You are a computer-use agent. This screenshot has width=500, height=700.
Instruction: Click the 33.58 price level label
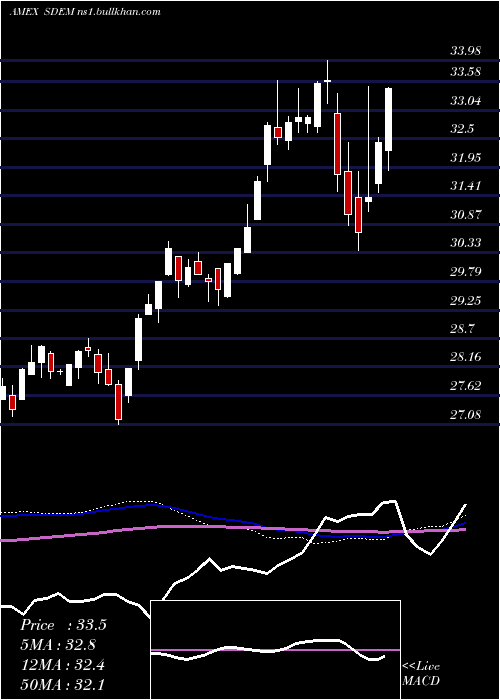pos(466,72)
